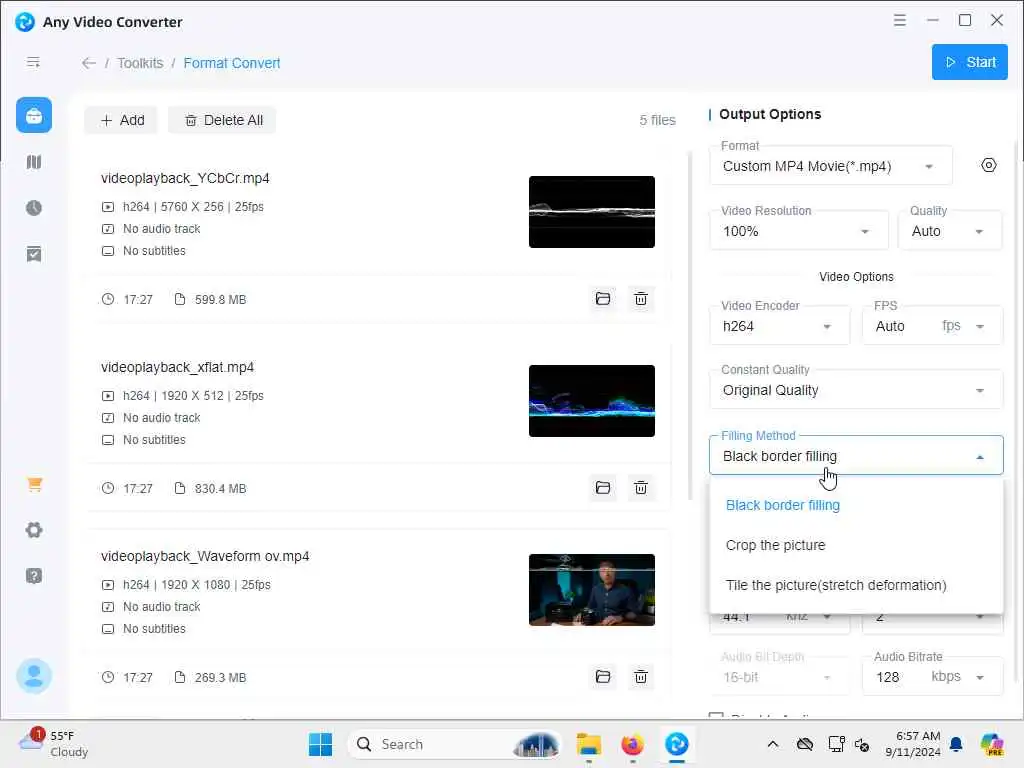Open the Format dropdown Custom MP4 Movie

831,166
